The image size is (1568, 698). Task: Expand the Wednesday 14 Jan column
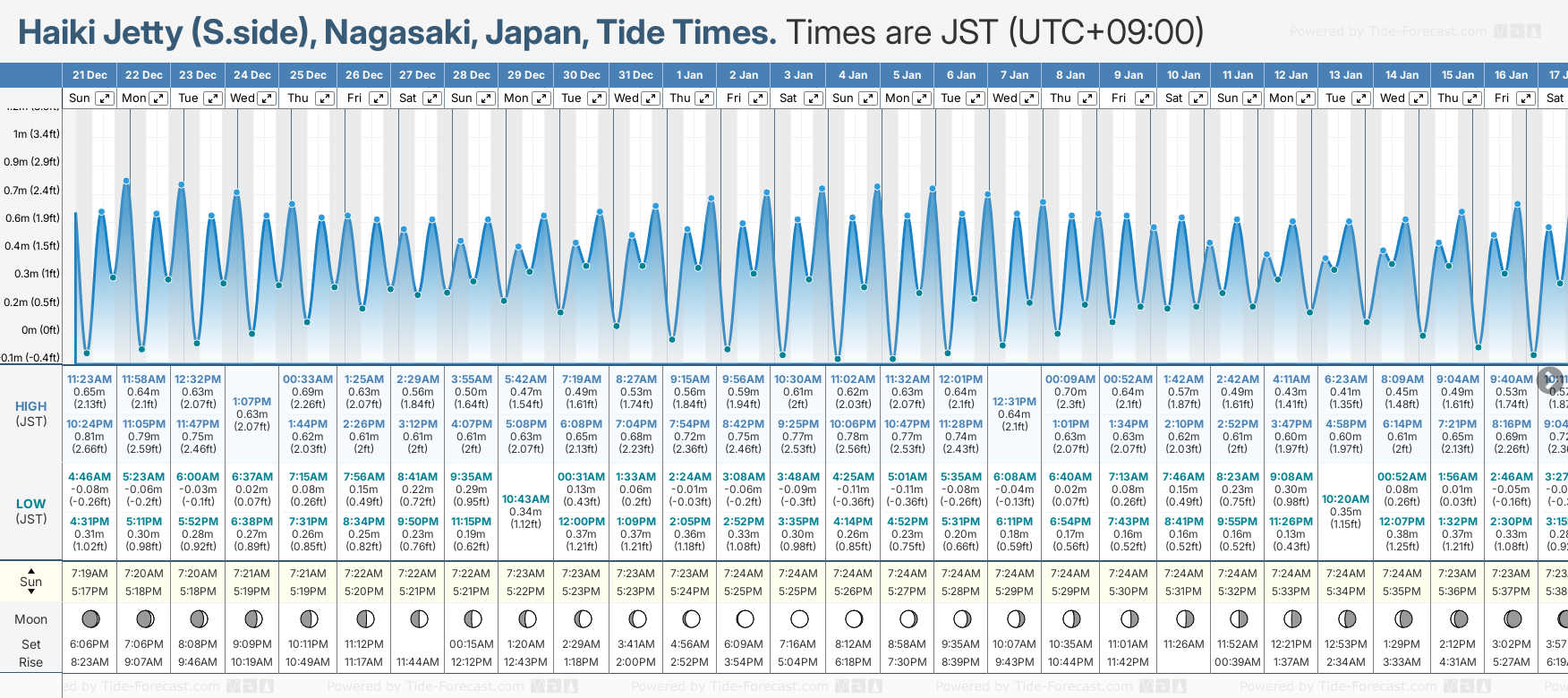coord(1418,98)
